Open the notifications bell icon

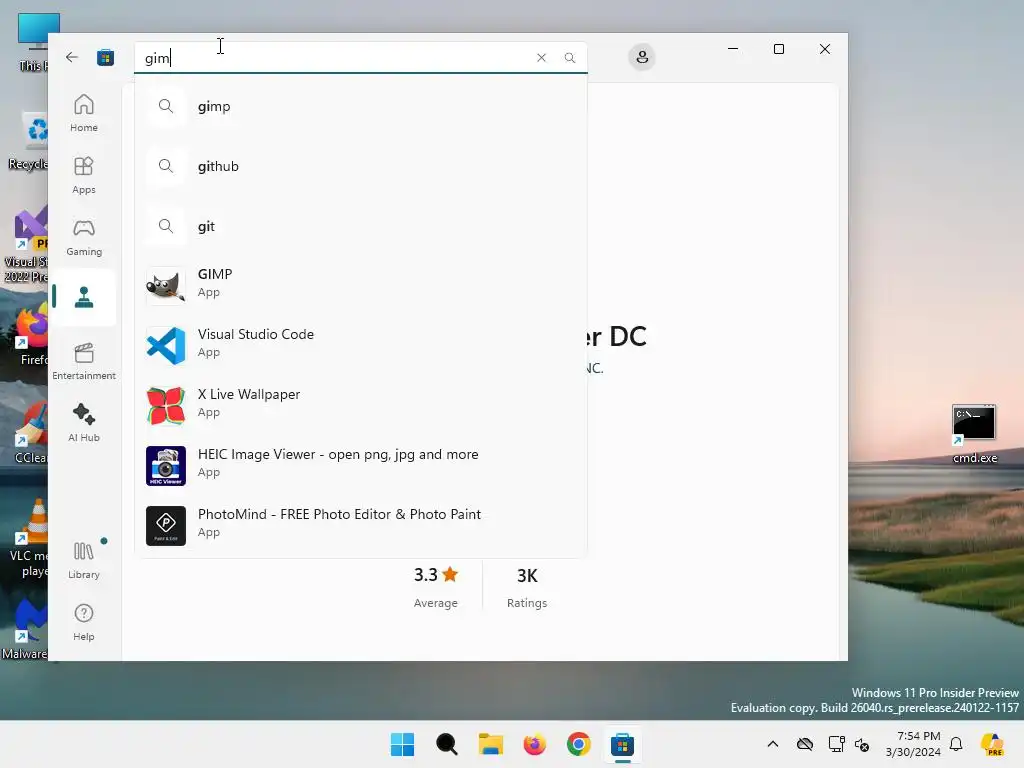pyautogui.click(x=956, y=744)
